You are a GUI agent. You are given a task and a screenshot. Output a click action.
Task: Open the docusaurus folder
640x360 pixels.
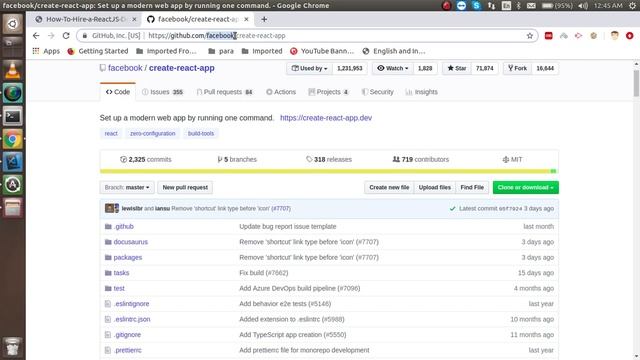pos(131,242)
